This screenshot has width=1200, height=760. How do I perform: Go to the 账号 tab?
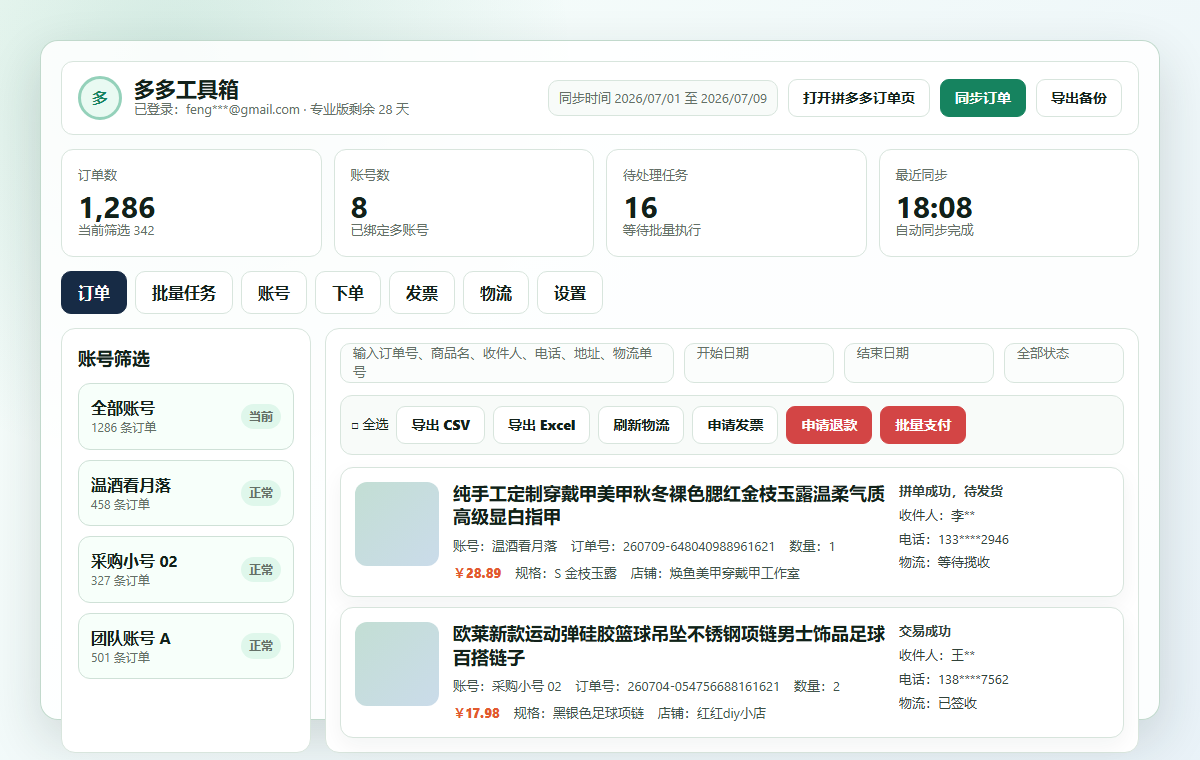(x=274, y=293)
